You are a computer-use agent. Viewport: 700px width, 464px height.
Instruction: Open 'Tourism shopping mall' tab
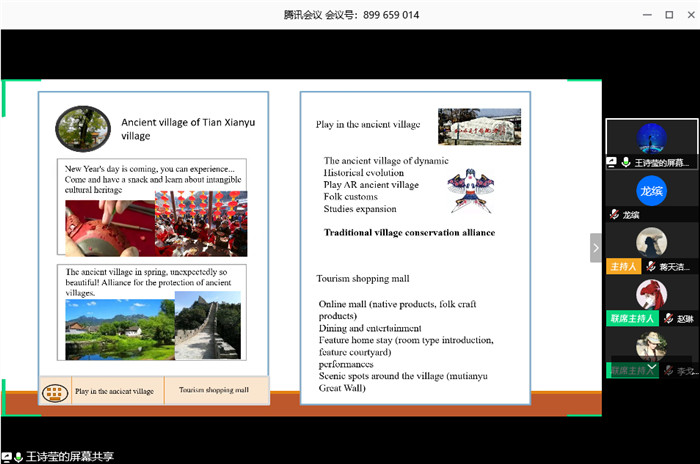215,390
